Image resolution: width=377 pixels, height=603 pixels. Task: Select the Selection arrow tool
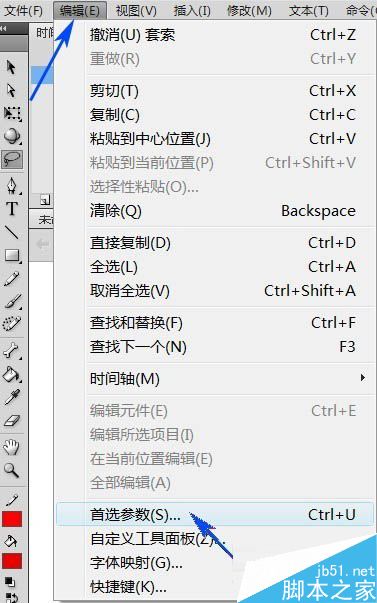tap(11, 67)
